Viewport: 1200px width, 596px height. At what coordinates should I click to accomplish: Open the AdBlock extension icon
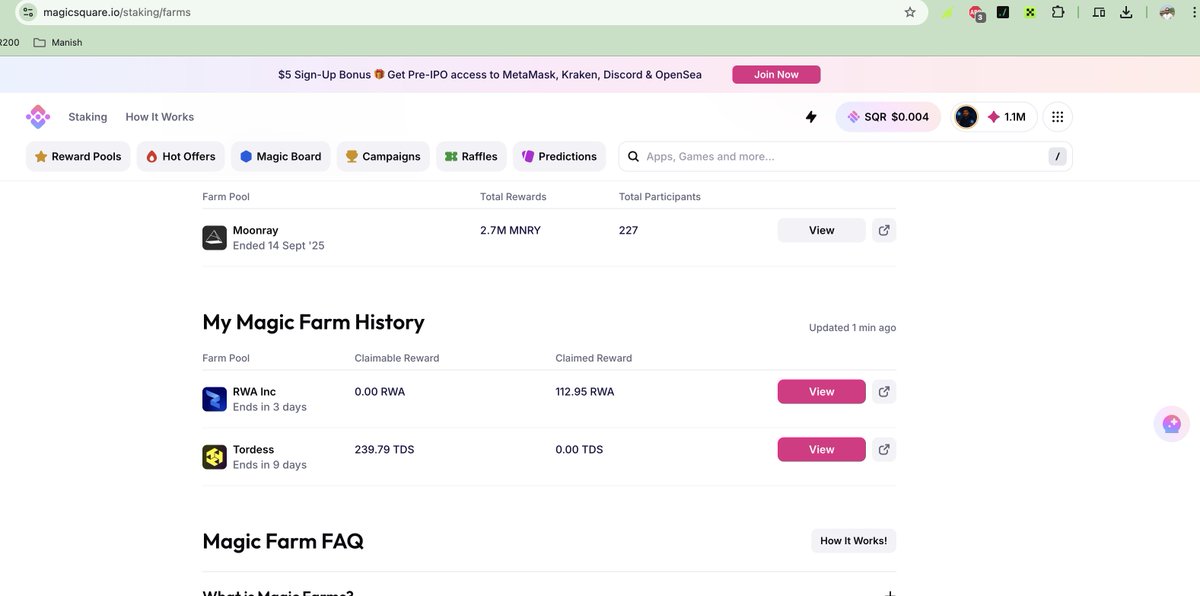tap(975, 13)
